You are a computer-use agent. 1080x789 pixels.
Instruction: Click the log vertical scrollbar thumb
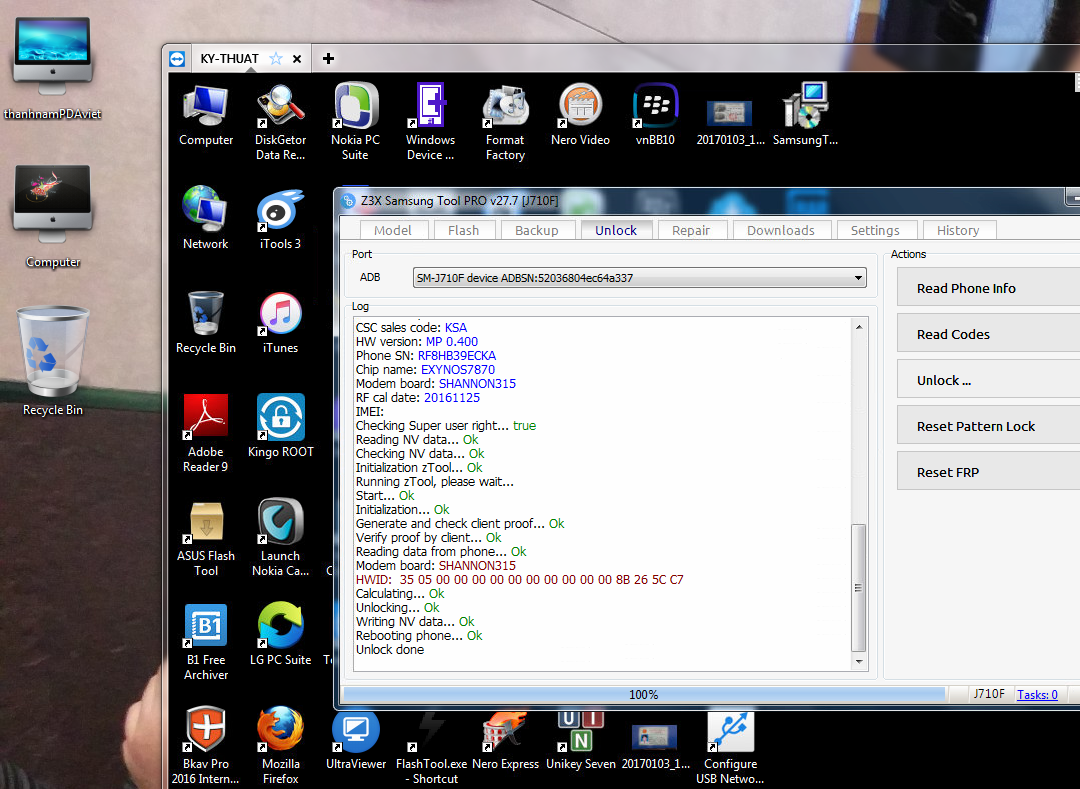[859, 587]
